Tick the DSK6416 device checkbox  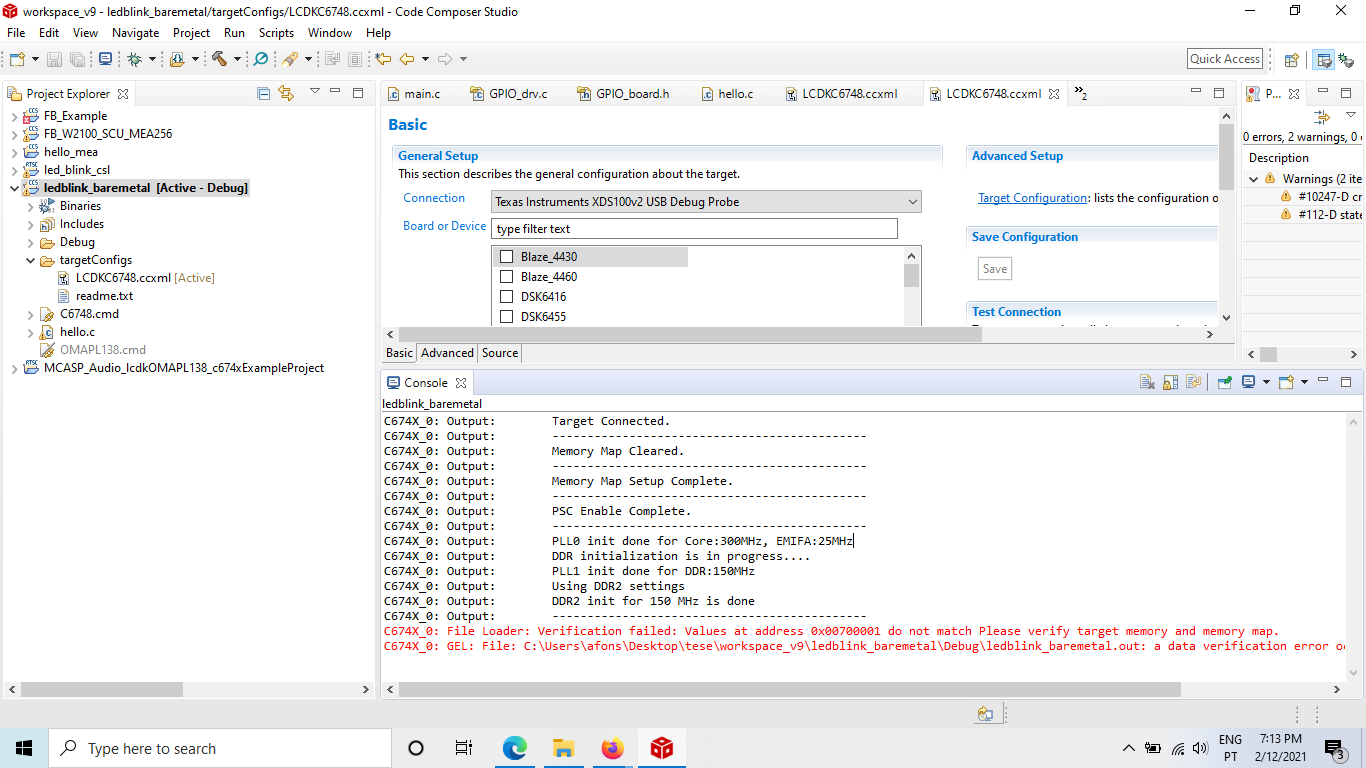tap(506, 297)
